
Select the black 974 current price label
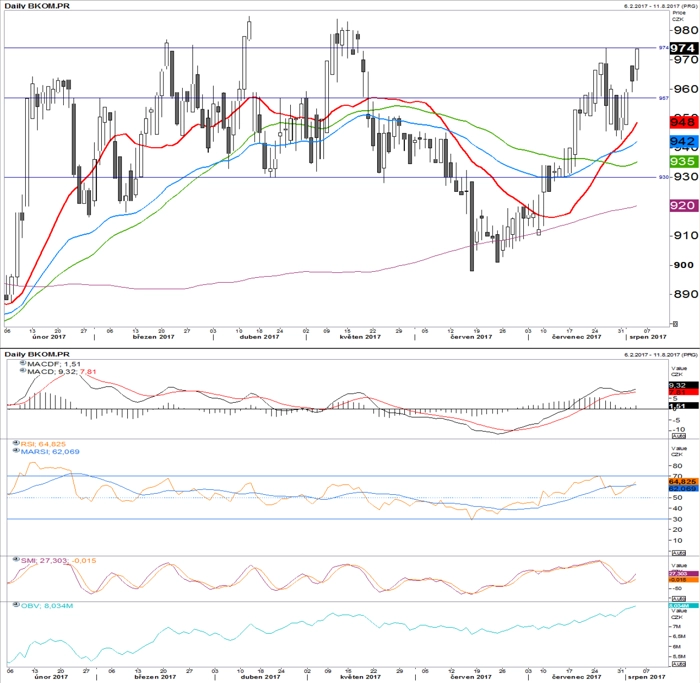683,48
